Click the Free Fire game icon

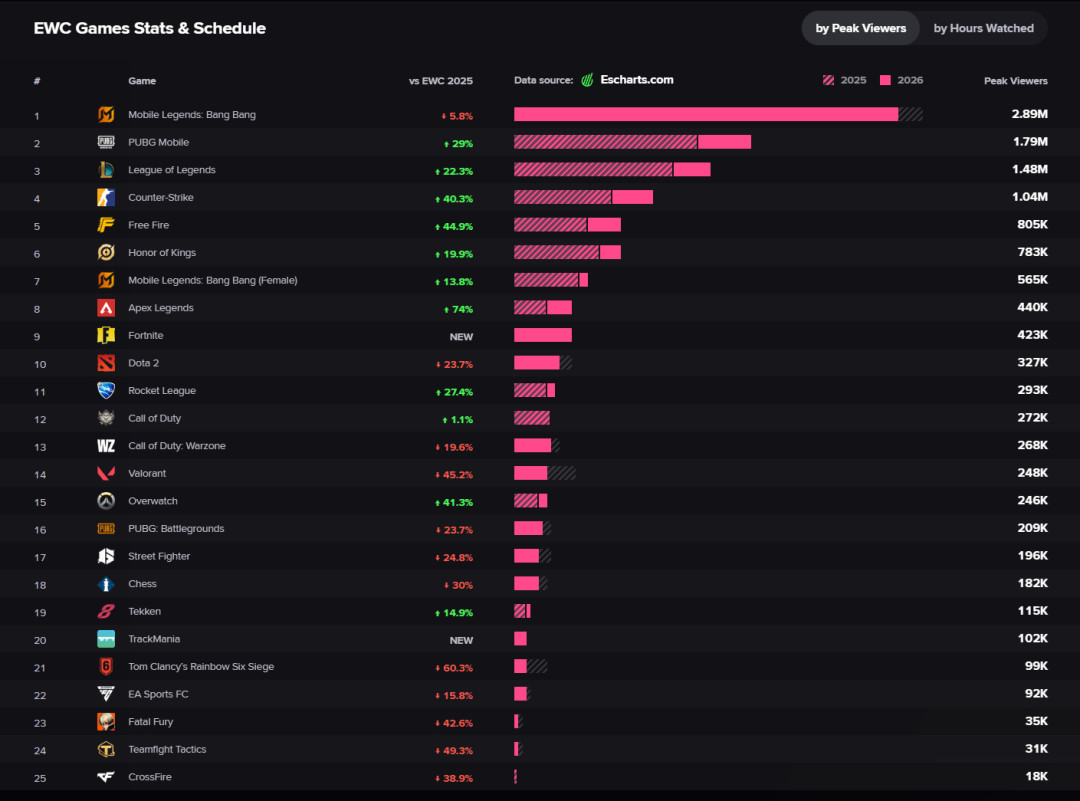(x=106, y=225)
